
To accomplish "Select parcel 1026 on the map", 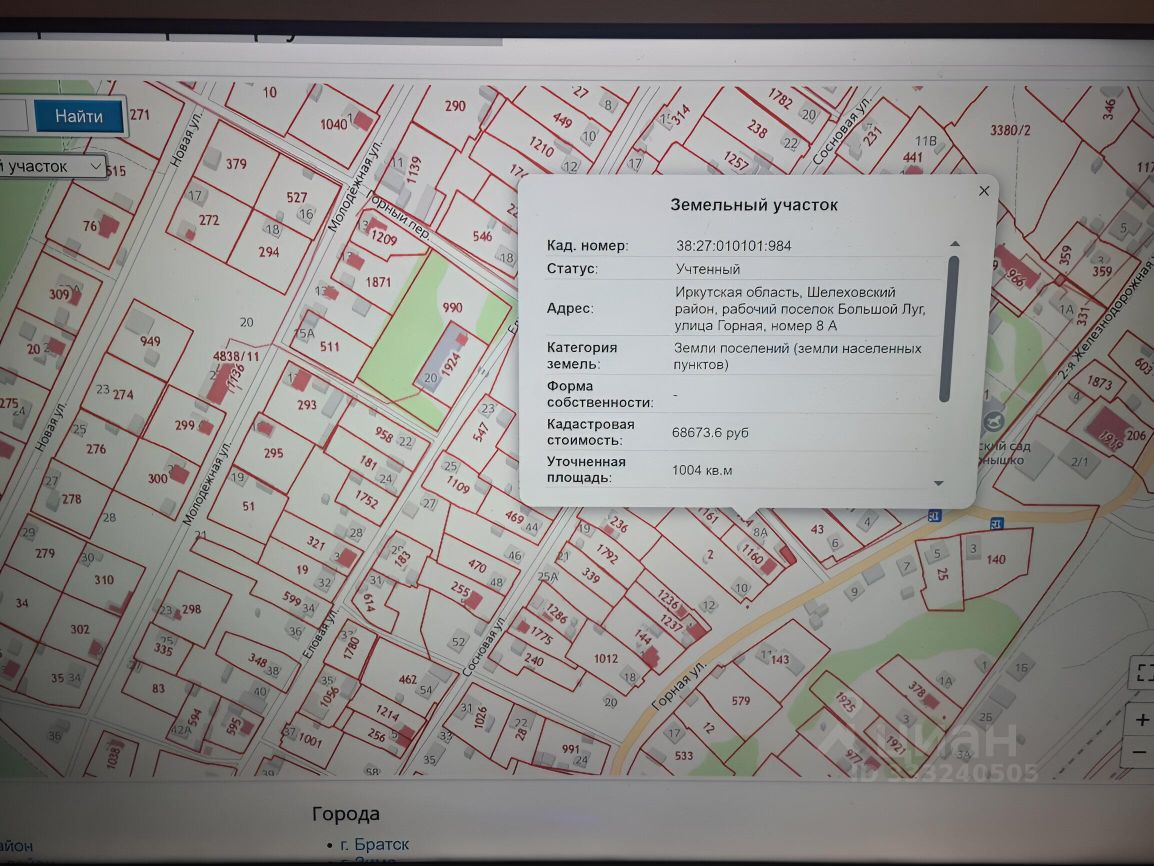I will [481, 715].
